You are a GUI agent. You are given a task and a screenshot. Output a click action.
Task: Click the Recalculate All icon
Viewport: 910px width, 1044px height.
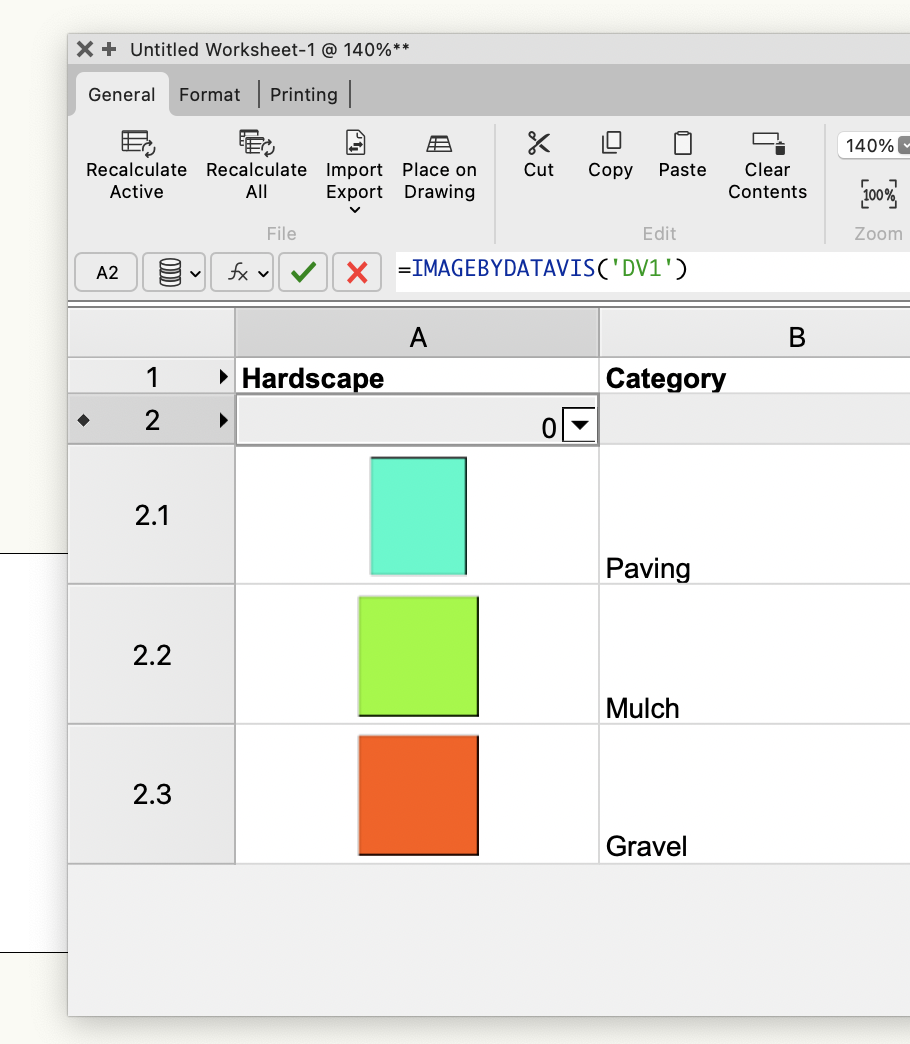pyautogui.click(x=256, y=143)
